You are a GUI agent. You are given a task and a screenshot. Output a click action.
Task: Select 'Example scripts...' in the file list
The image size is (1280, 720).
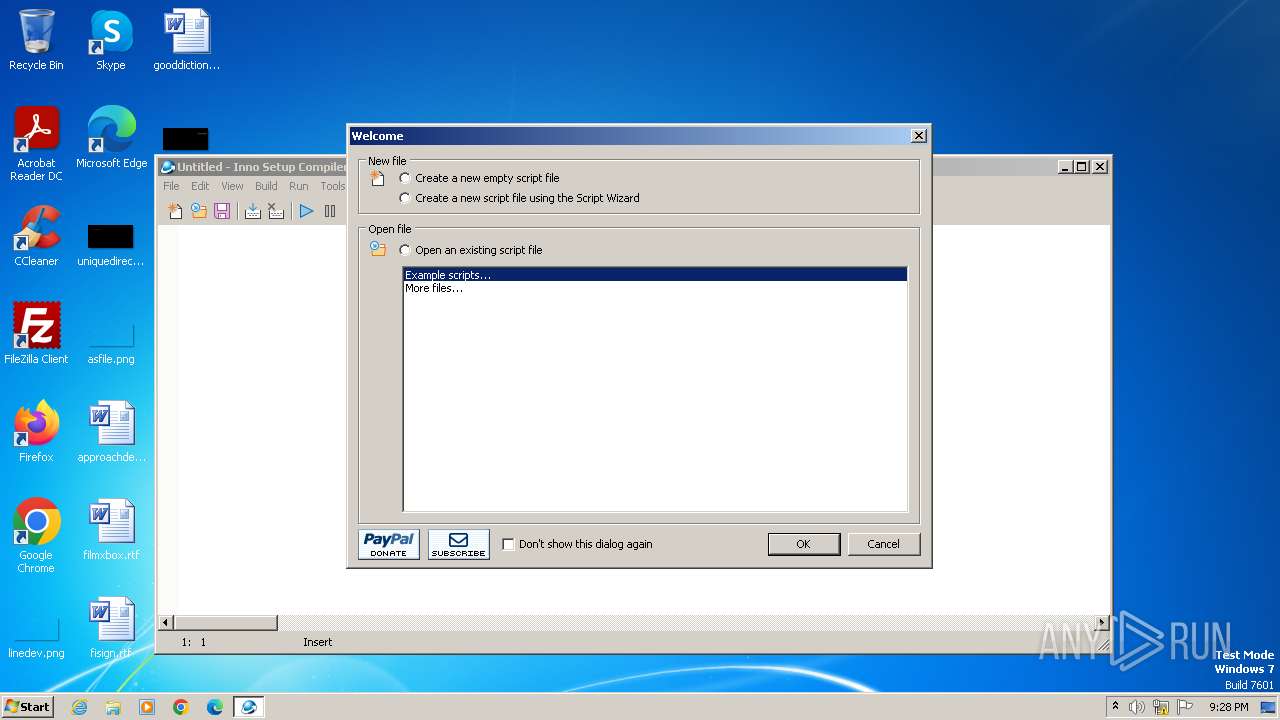(x=655, y=275)
